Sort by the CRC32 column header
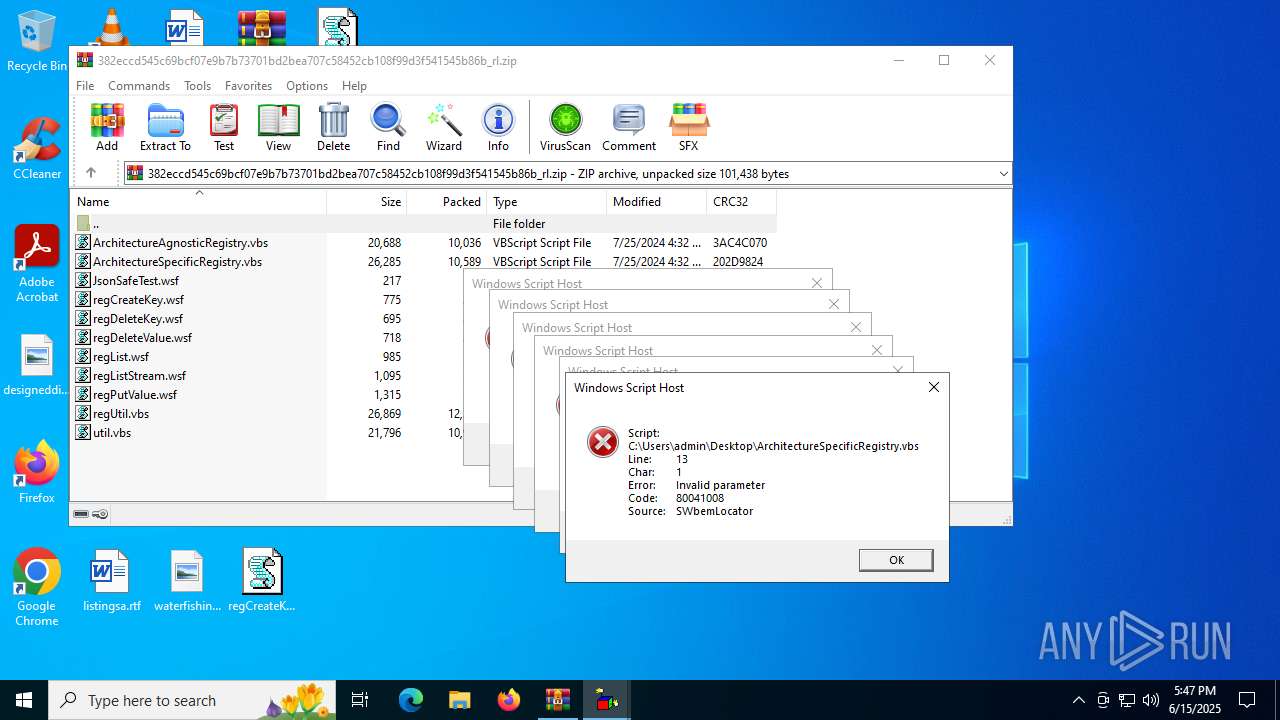 click(741, 201)
